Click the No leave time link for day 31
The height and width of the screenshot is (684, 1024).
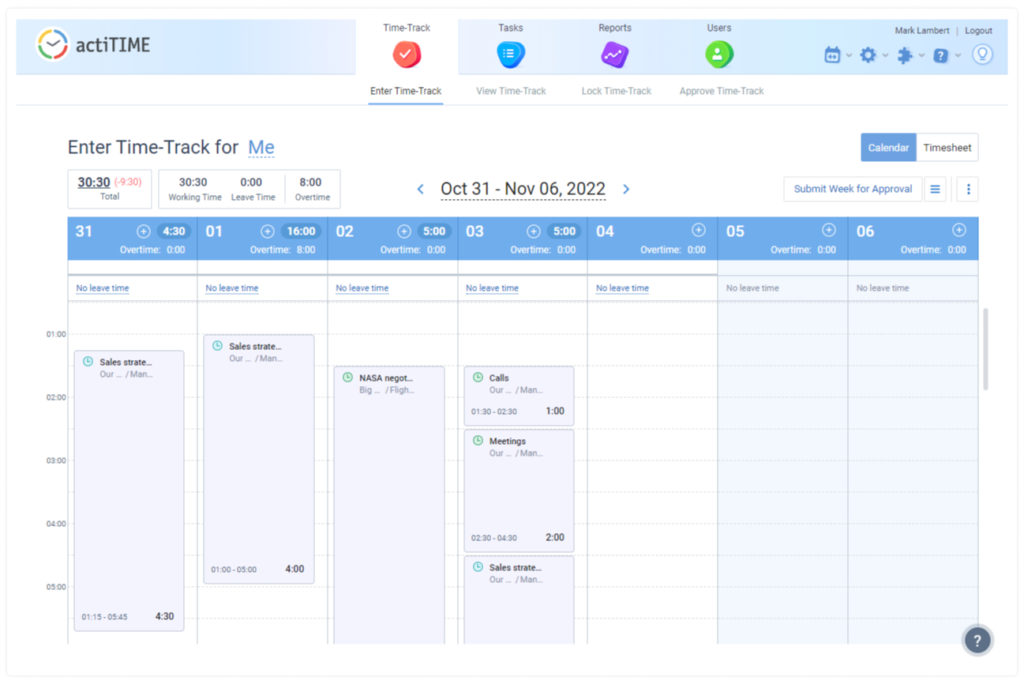pyautogui.click(x=101, y=287)
